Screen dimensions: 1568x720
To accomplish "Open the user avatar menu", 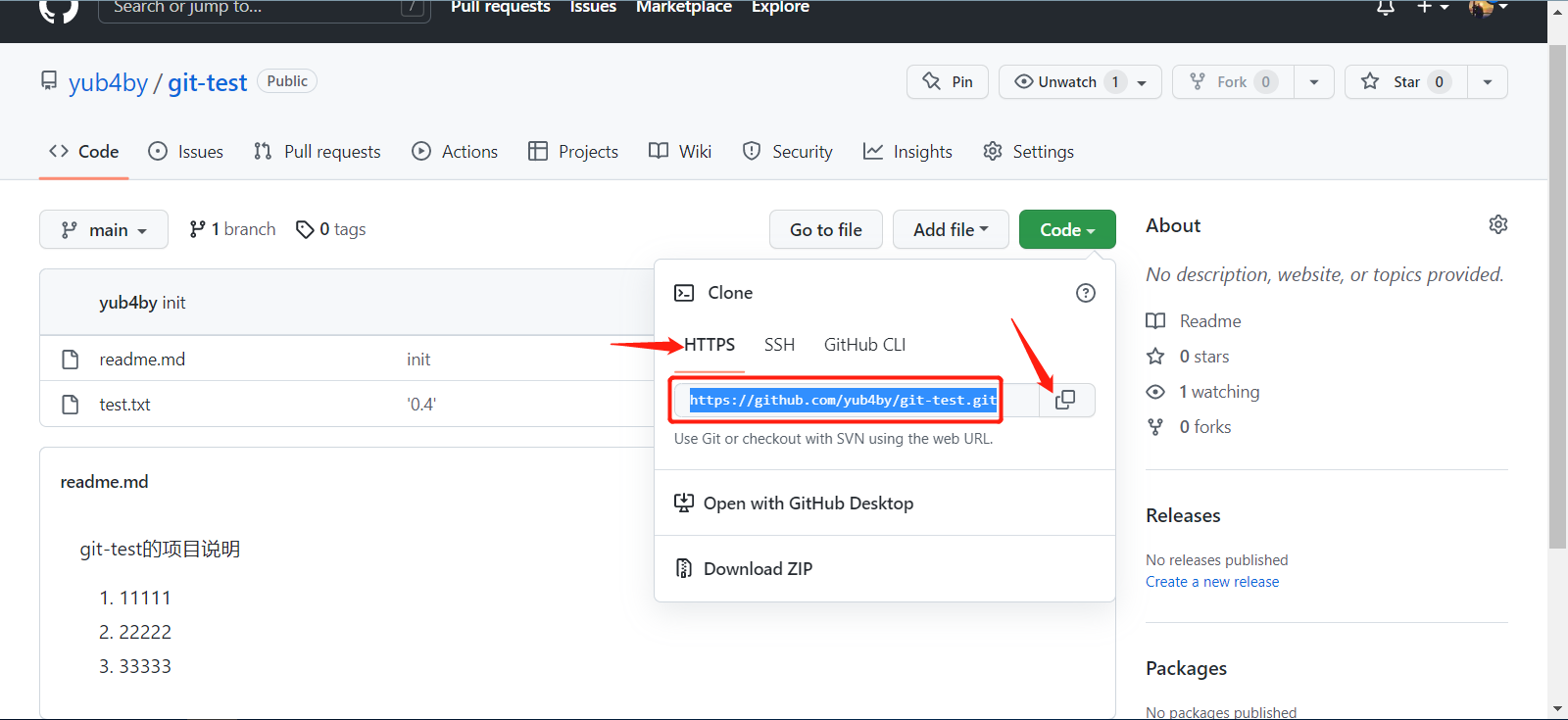I will pyautogui.click(x=1488, y=7).
